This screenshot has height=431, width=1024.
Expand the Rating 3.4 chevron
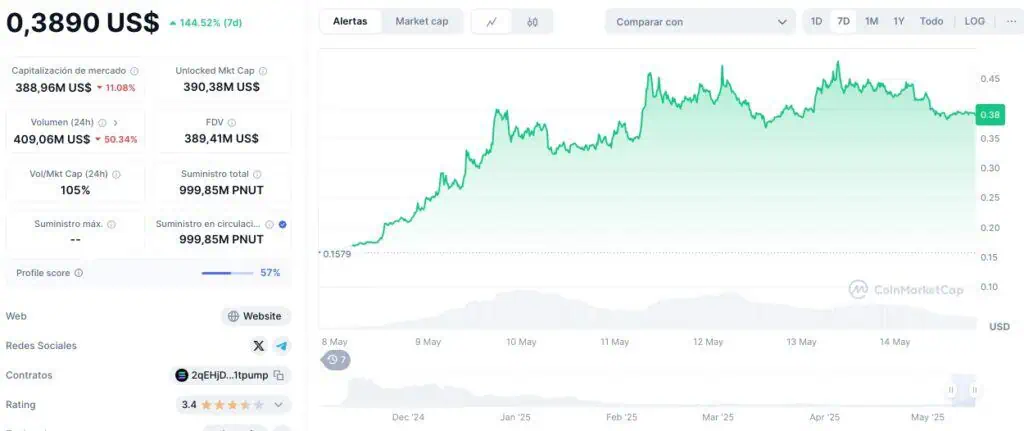(x=278, y=405)
